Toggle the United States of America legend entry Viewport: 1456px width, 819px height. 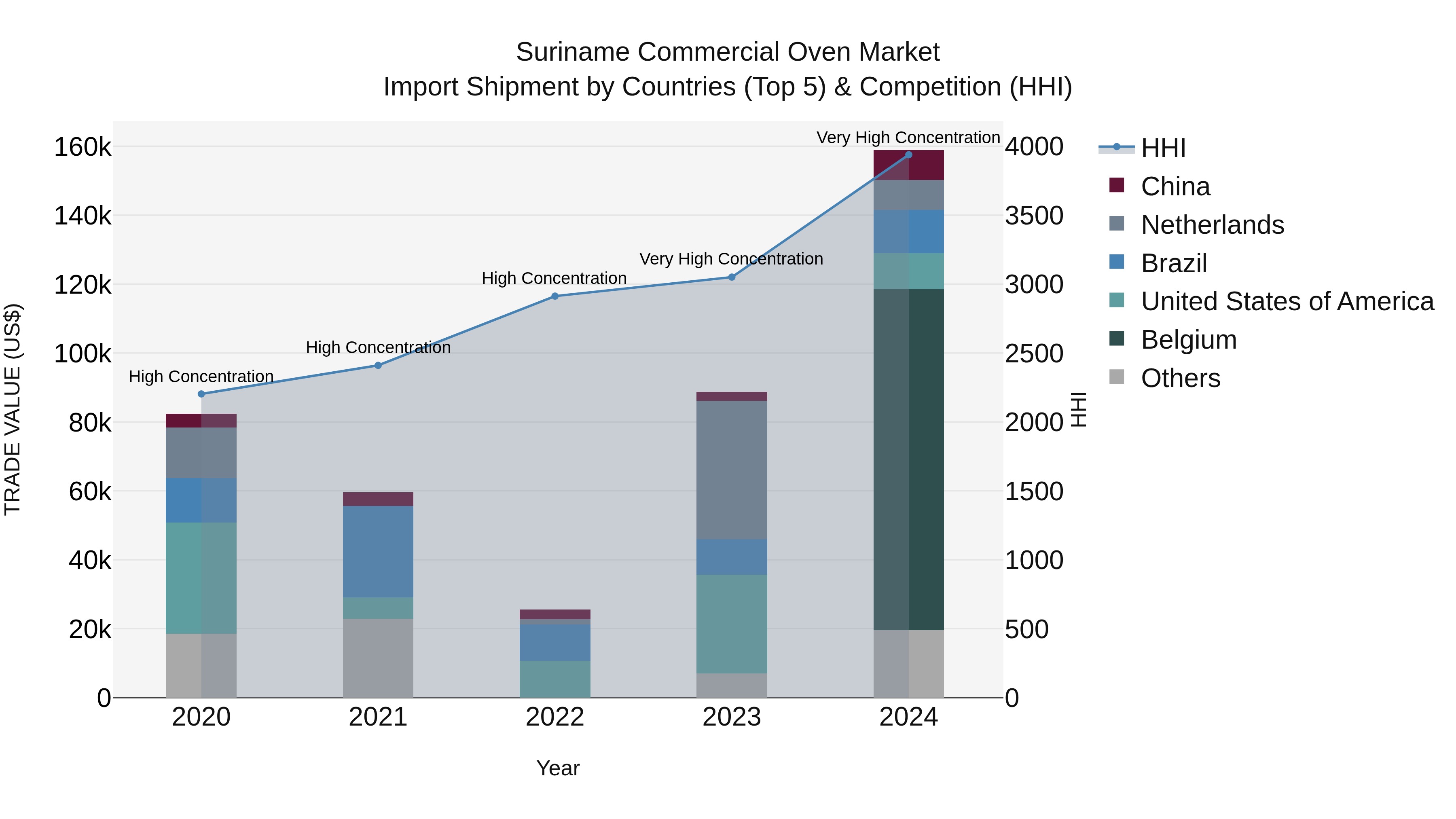coord(1271,301)
